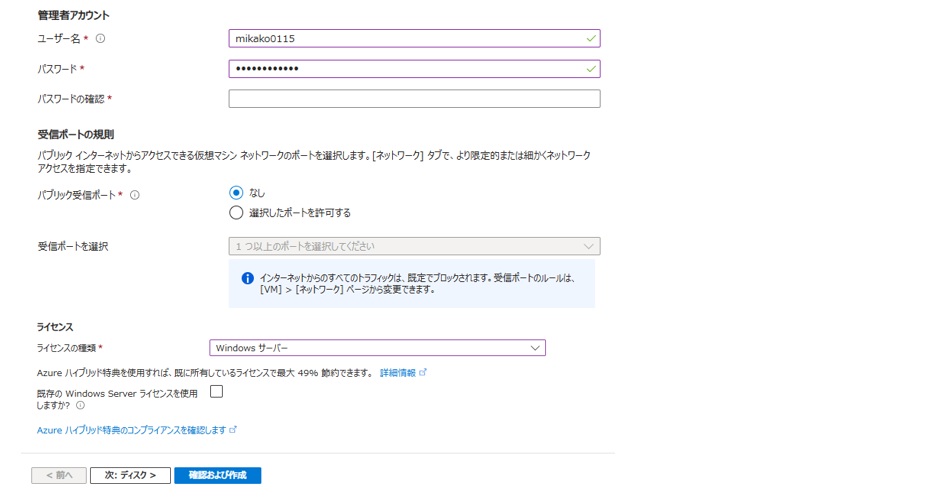Enable the 既存の Windows Server ライセンス checkbox
Viewport: 941px width, 501px height.
tap(216, 392)
